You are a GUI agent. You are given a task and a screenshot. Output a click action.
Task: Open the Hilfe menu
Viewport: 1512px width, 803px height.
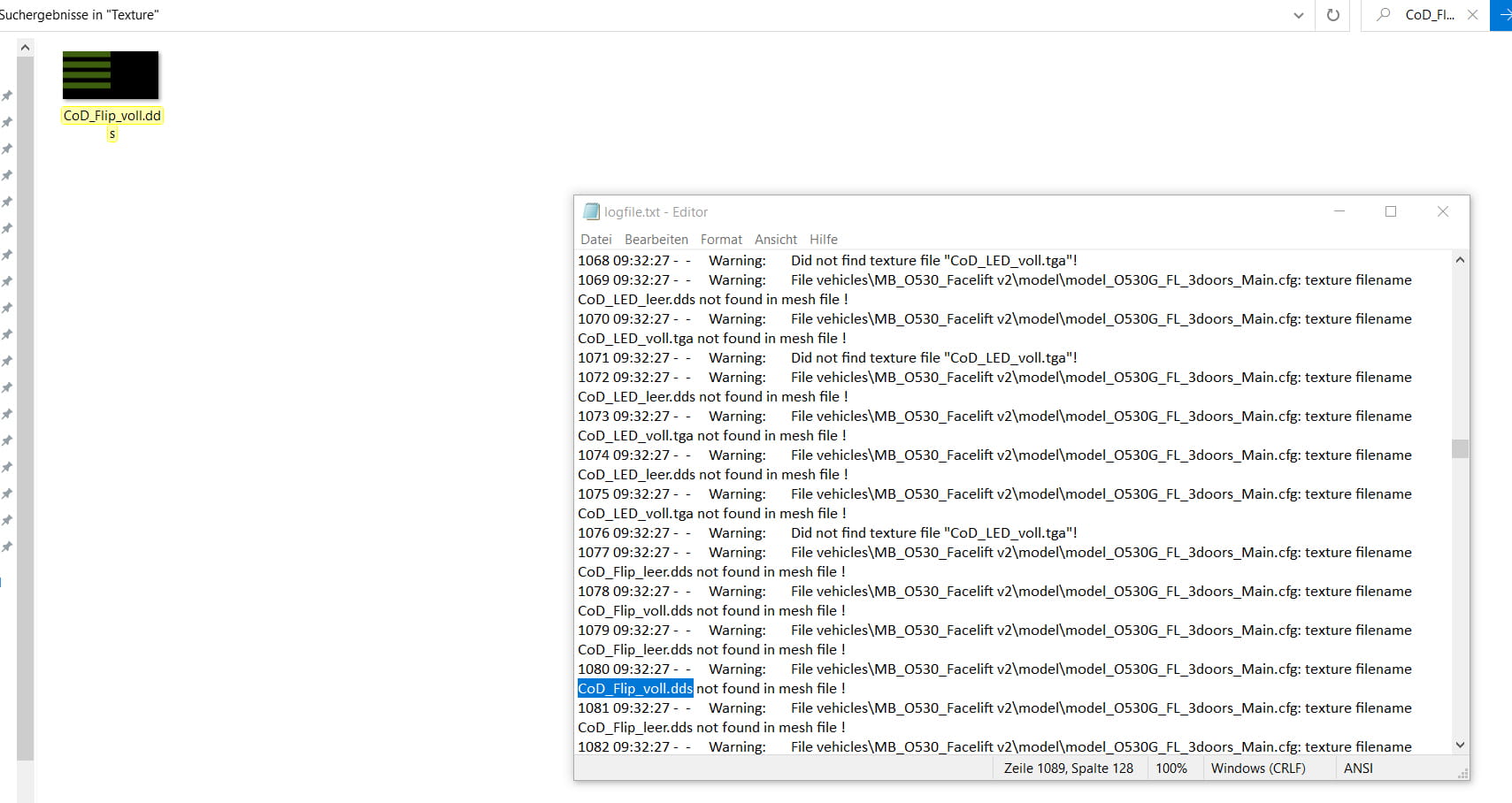(823, 240)
